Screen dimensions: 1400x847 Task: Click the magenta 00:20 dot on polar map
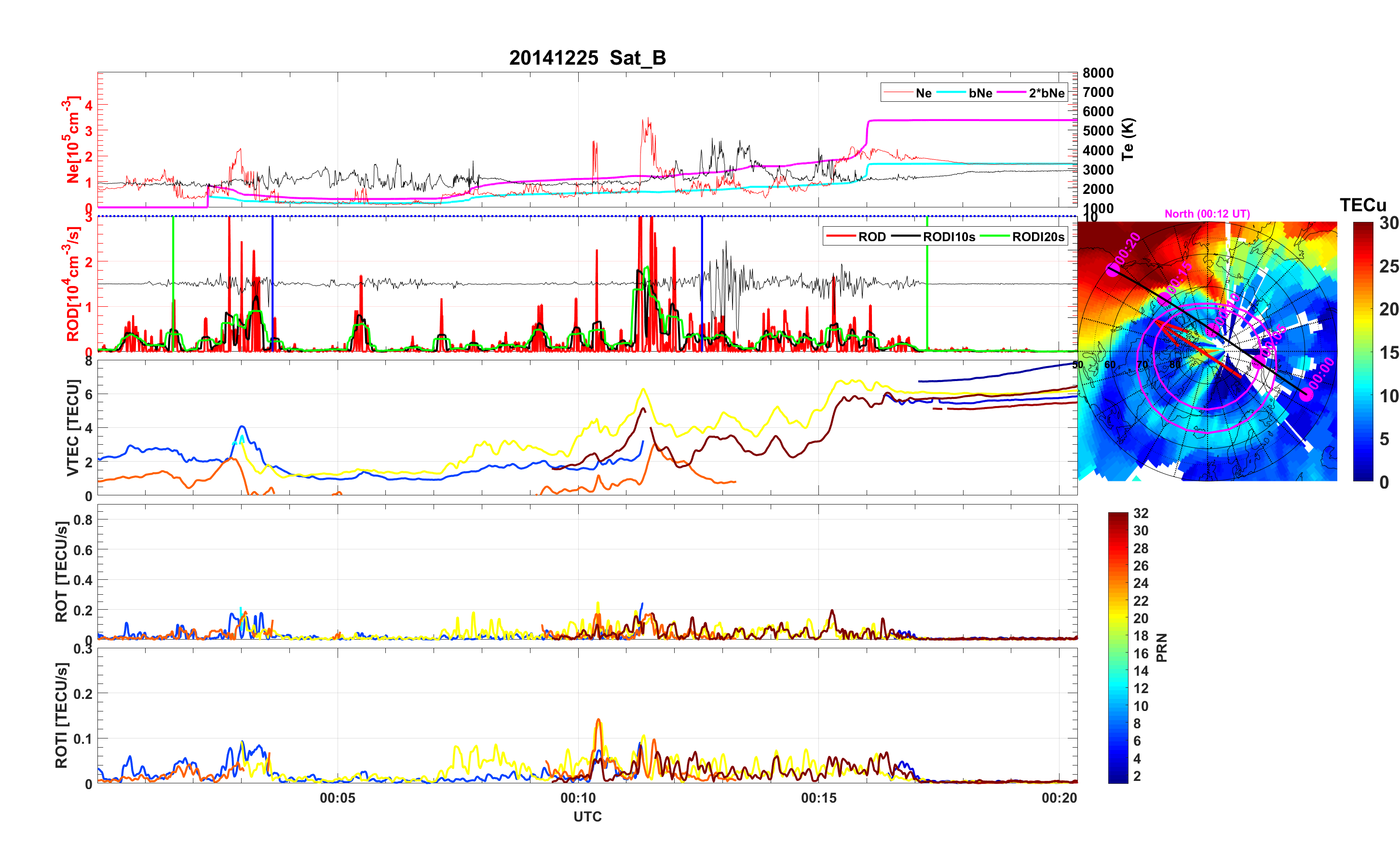[x=1113, y=270]
